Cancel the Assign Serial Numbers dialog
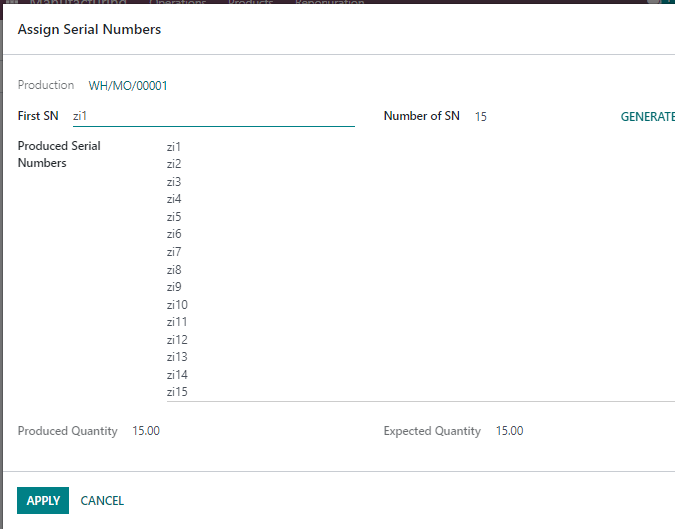Image resolution: width=675 pixels, height=529 pixels. [x=102, y=501]
